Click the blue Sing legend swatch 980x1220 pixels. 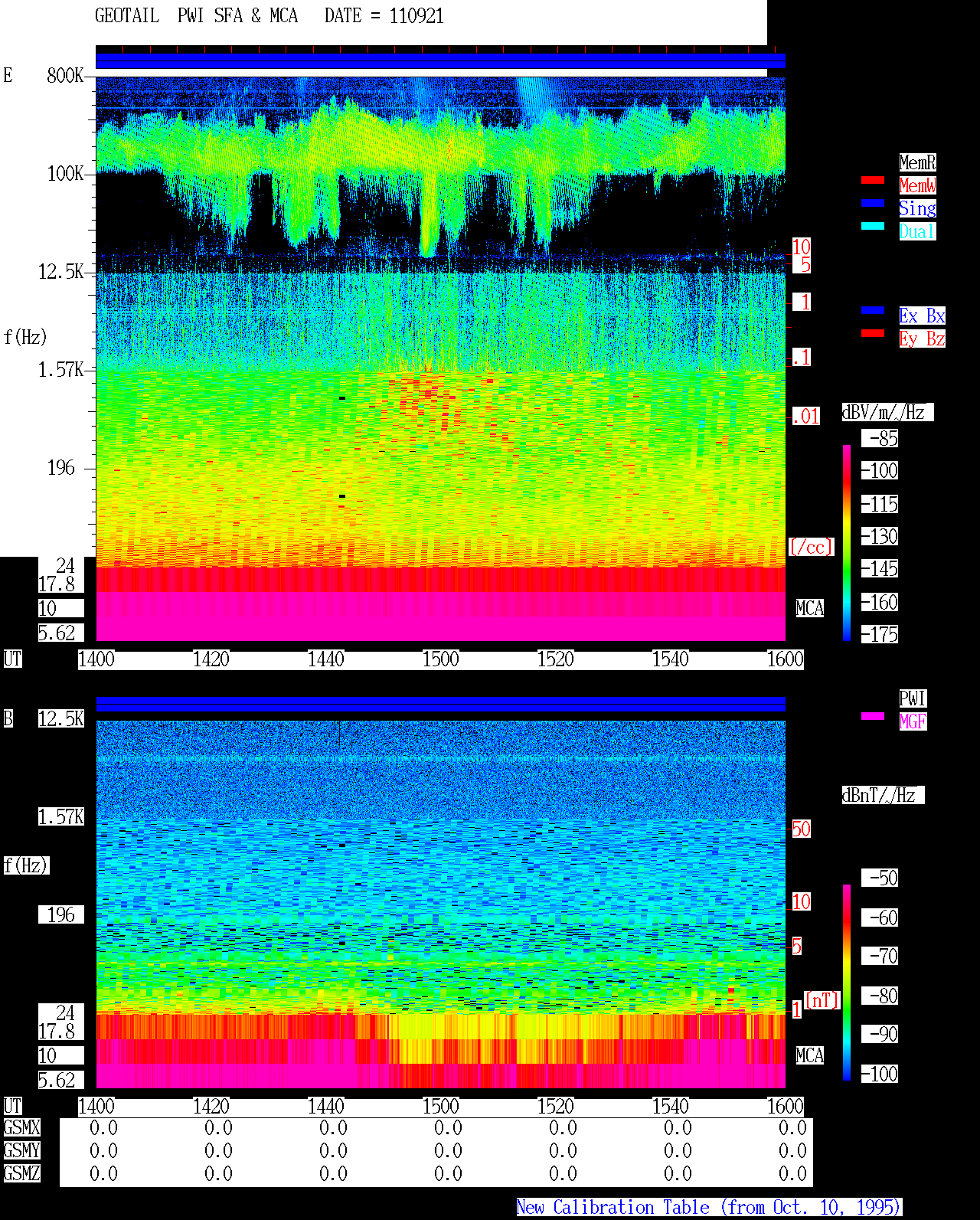click(x=873, y=203)
